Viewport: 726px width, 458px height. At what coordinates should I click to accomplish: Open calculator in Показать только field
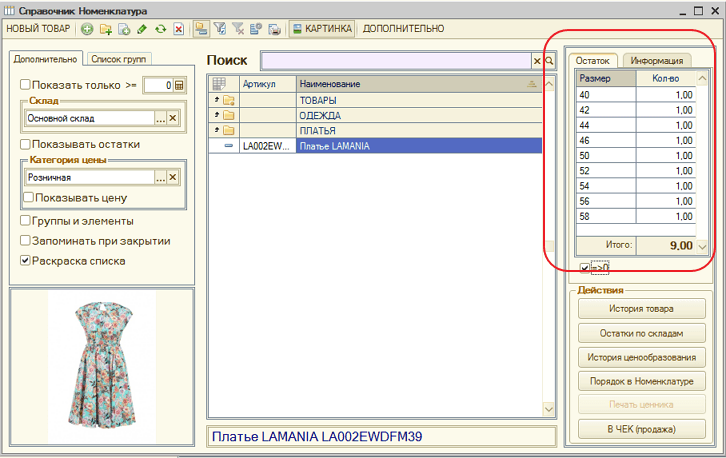[179, 85]
